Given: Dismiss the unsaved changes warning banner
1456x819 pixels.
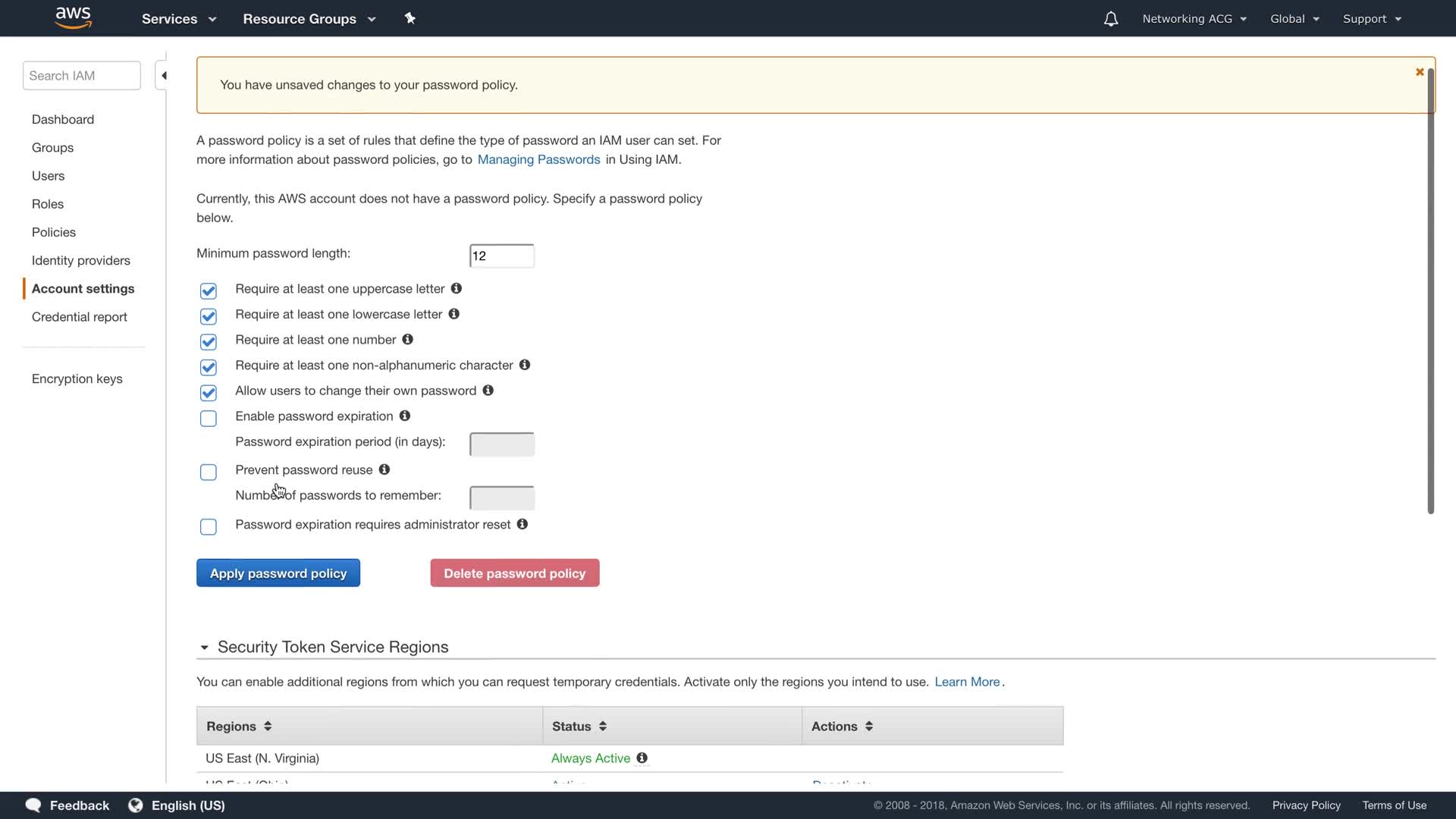Looking at the screenshot, I should click(1420, 72).
